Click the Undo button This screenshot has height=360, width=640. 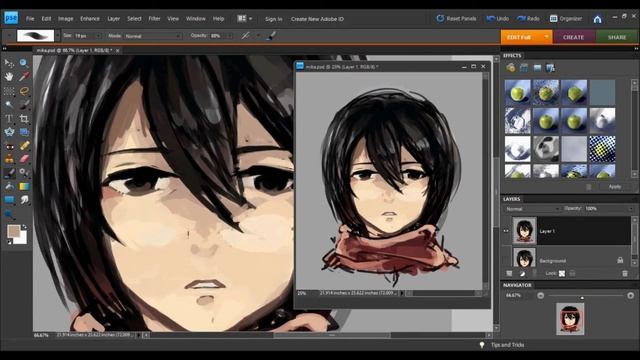point(498,19)
